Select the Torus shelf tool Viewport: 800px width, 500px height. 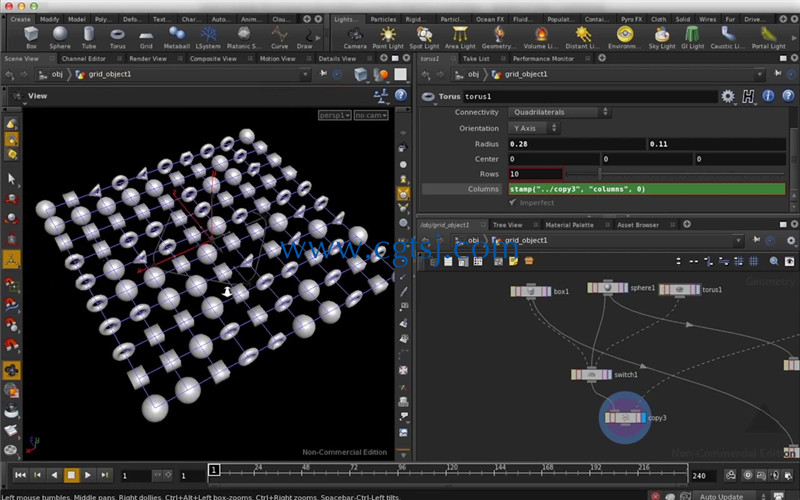pos(117,38)
